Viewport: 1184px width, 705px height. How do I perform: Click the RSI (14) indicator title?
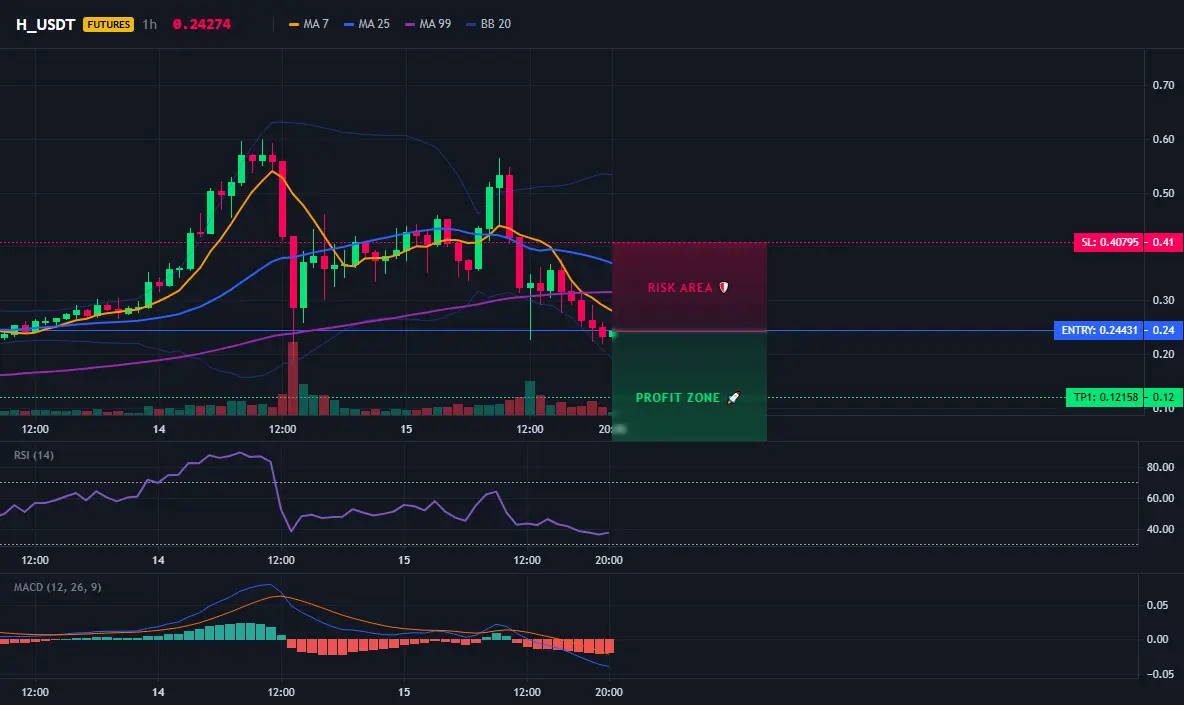pyautogui.click(x=34, y=455)
